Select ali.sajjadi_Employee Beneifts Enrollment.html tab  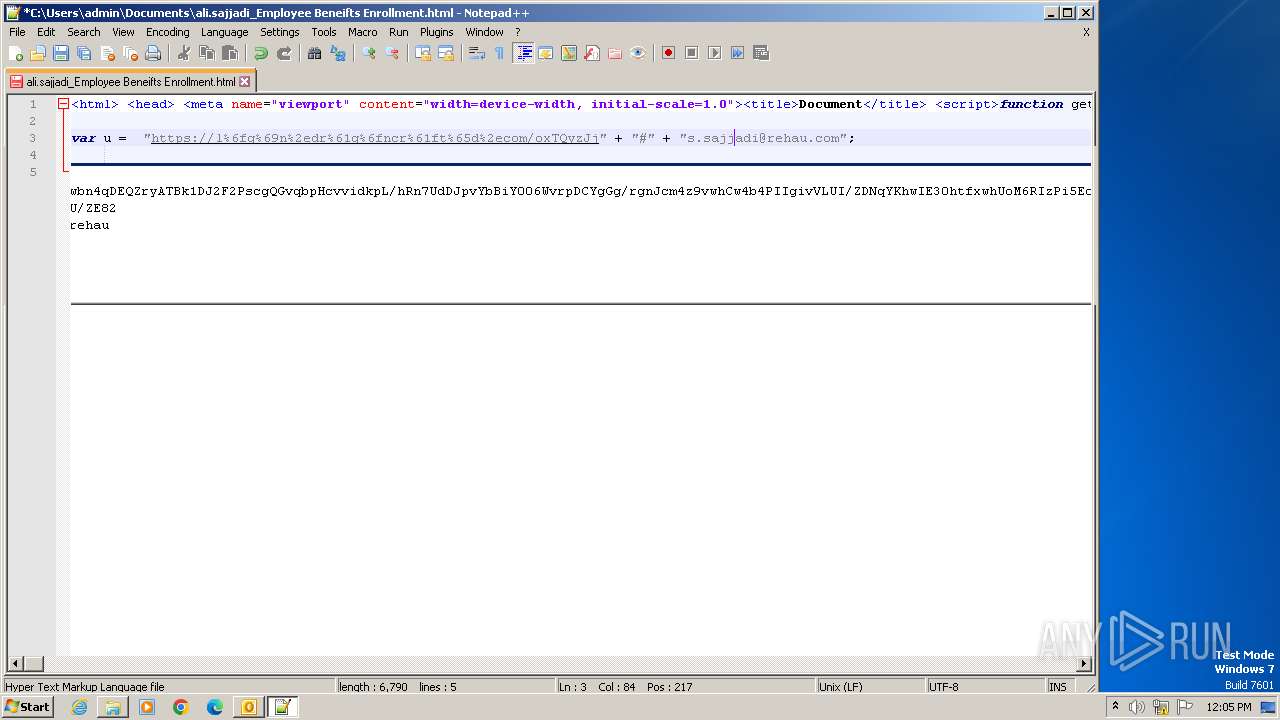point(130,82)
